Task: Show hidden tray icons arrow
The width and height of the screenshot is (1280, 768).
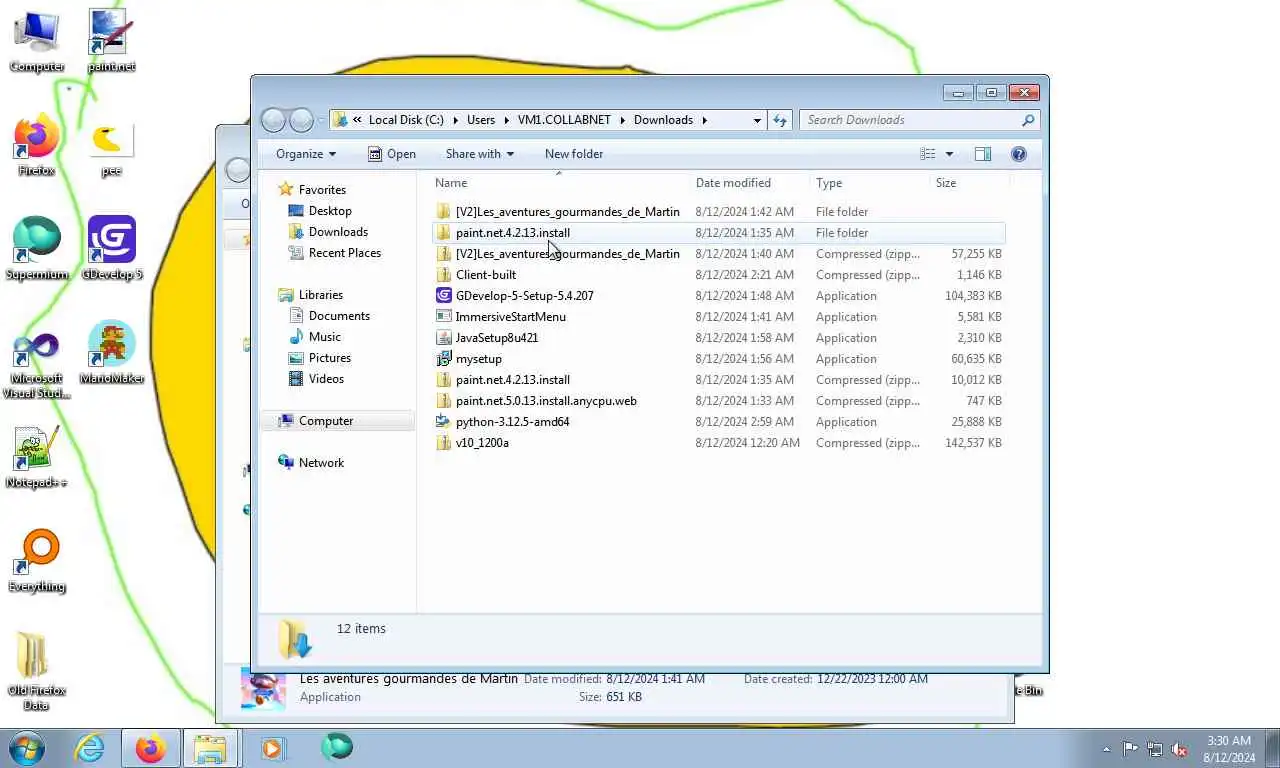Action: pyautogui.click(x=1106, y=749)
